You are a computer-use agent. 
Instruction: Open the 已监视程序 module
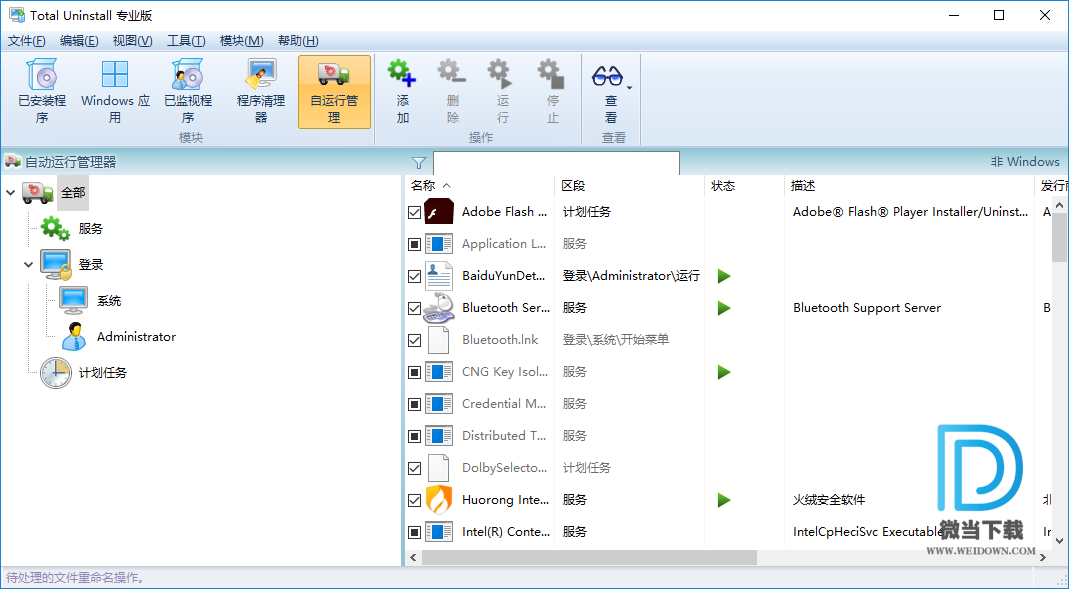188,92
